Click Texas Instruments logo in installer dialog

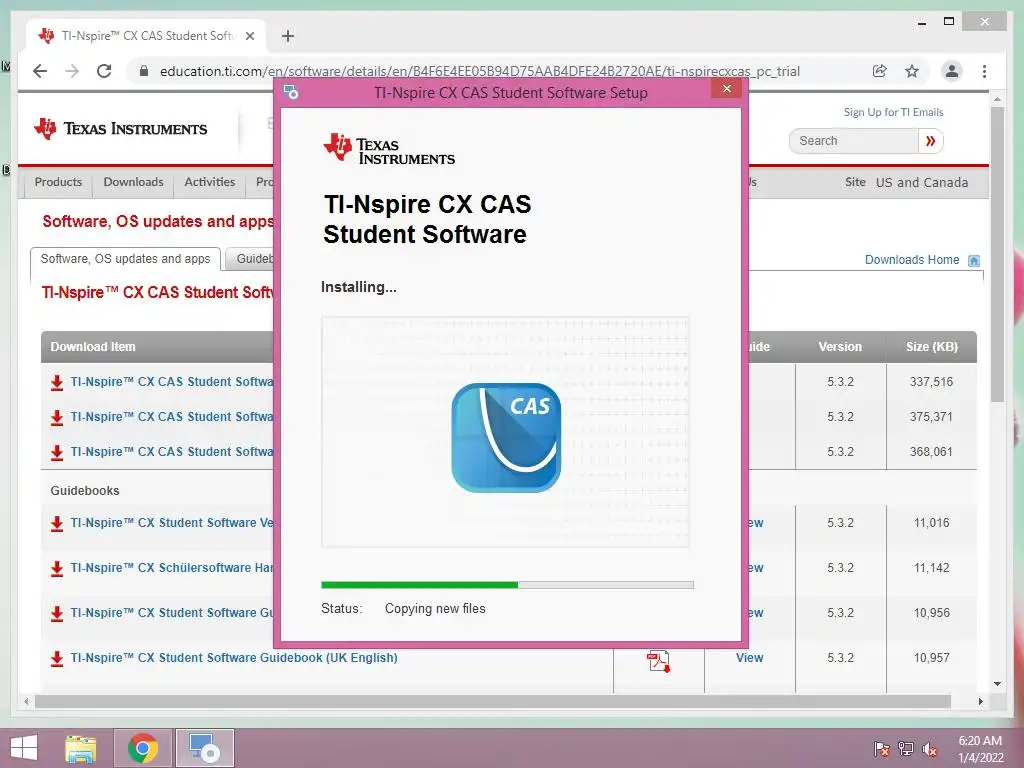tap(389, 150)
